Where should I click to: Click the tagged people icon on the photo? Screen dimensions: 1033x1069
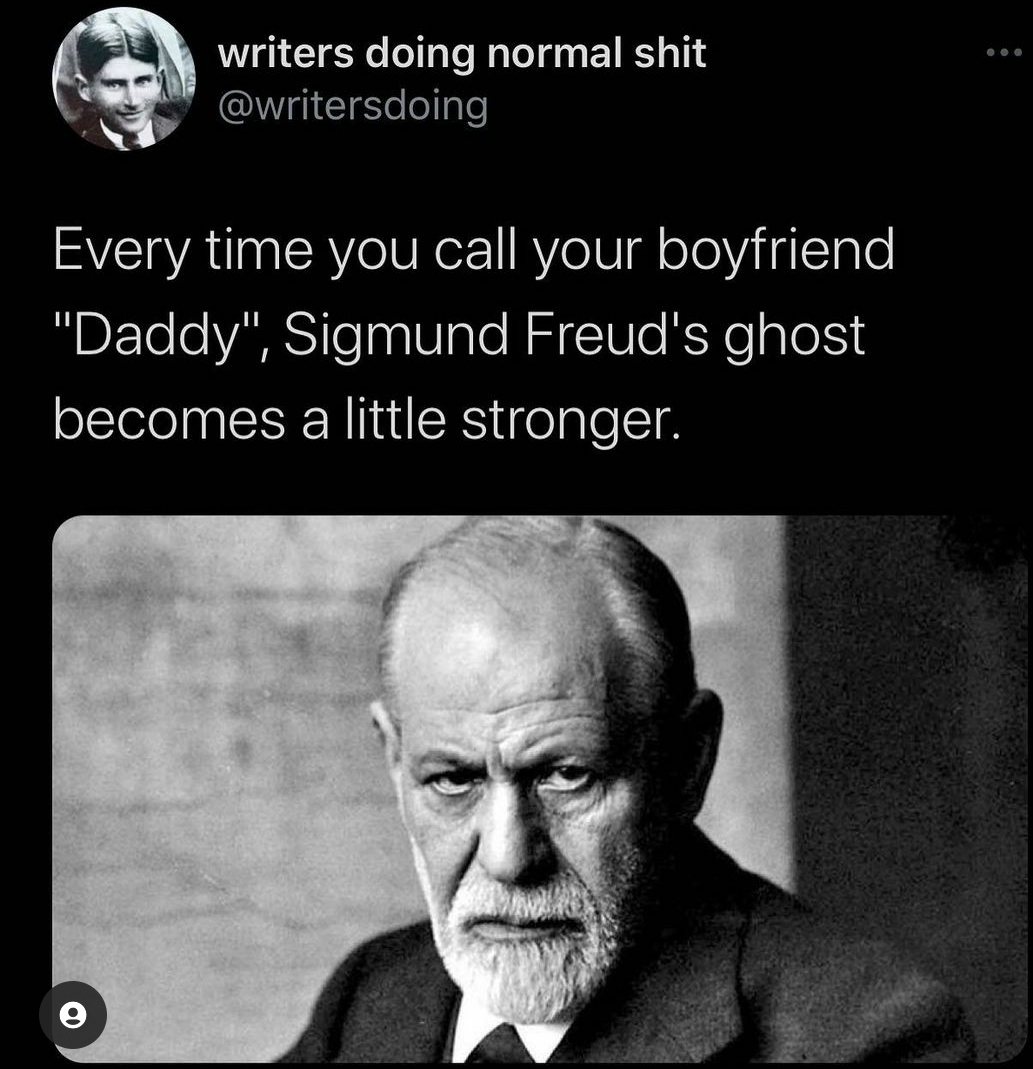click(x=73, y=1014)
